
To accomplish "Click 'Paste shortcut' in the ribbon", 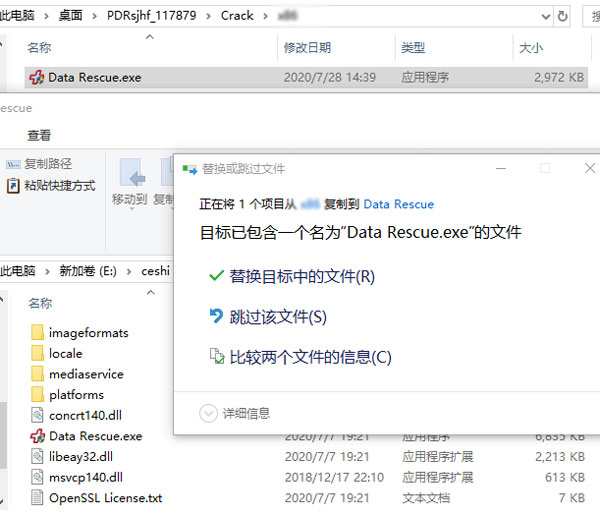I will 58,185.
